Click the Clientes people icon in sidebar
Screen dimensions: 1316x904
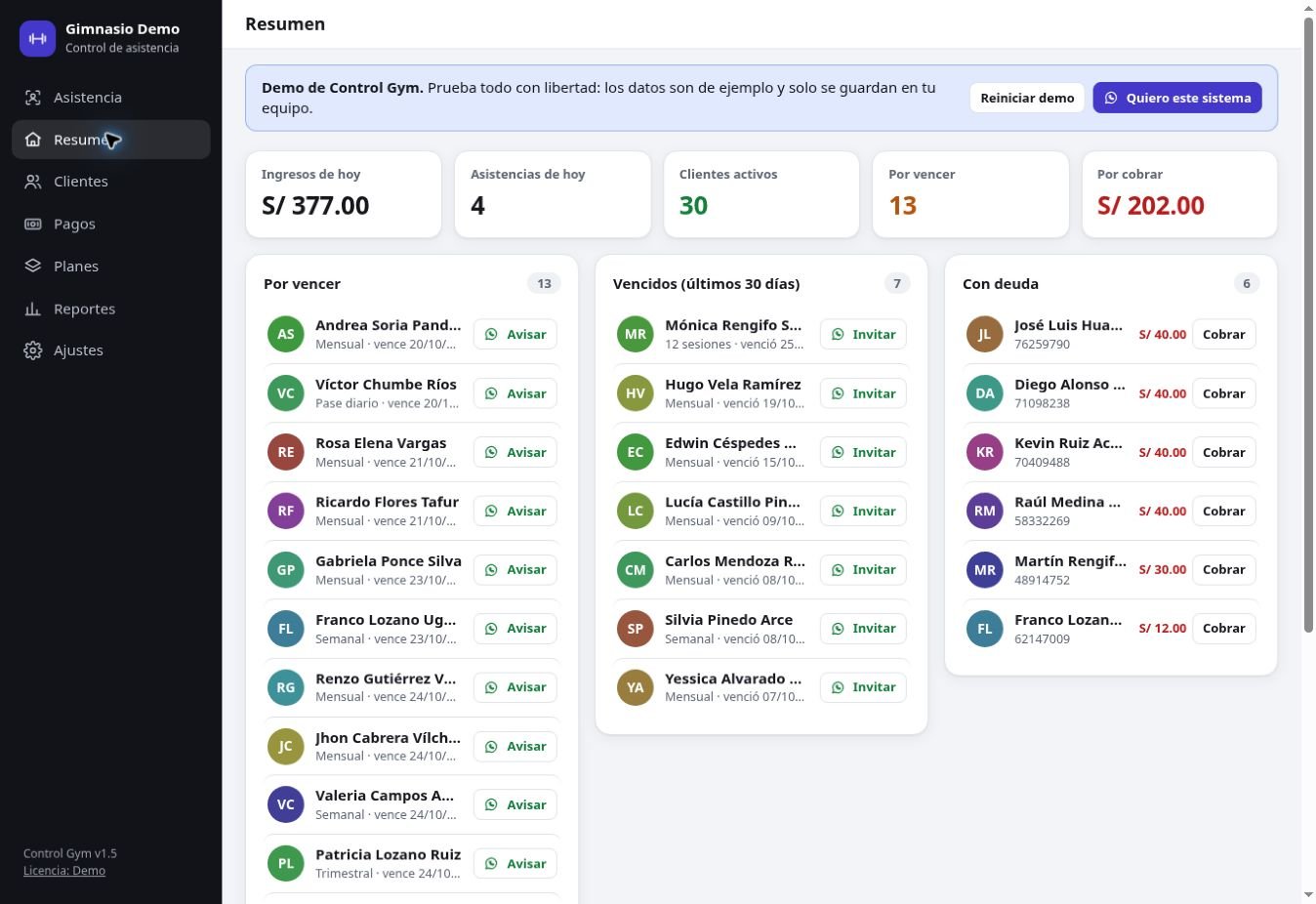coord(33,182)
